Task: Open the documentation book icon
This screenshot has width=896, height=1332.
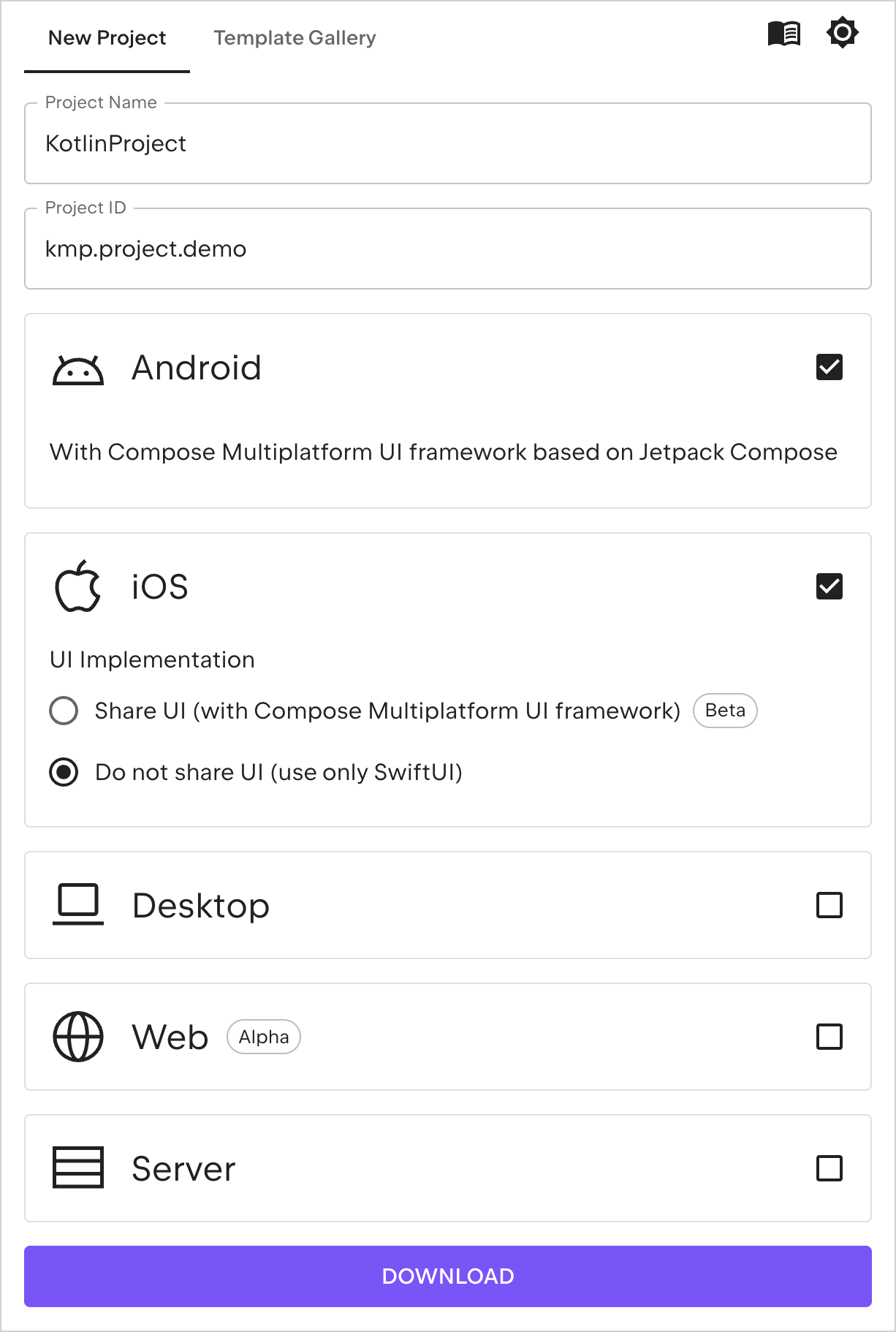Action: click(x=783, y=32)
